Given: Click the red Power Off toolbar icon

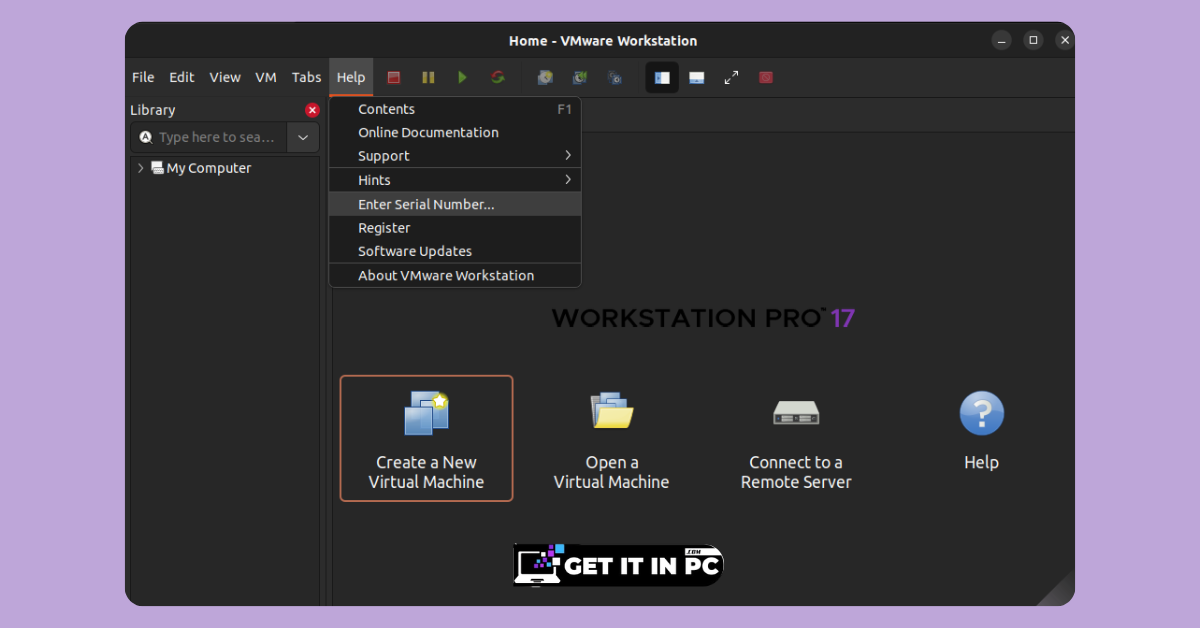Looking at the screenshot, I should [x=394, y=77].
